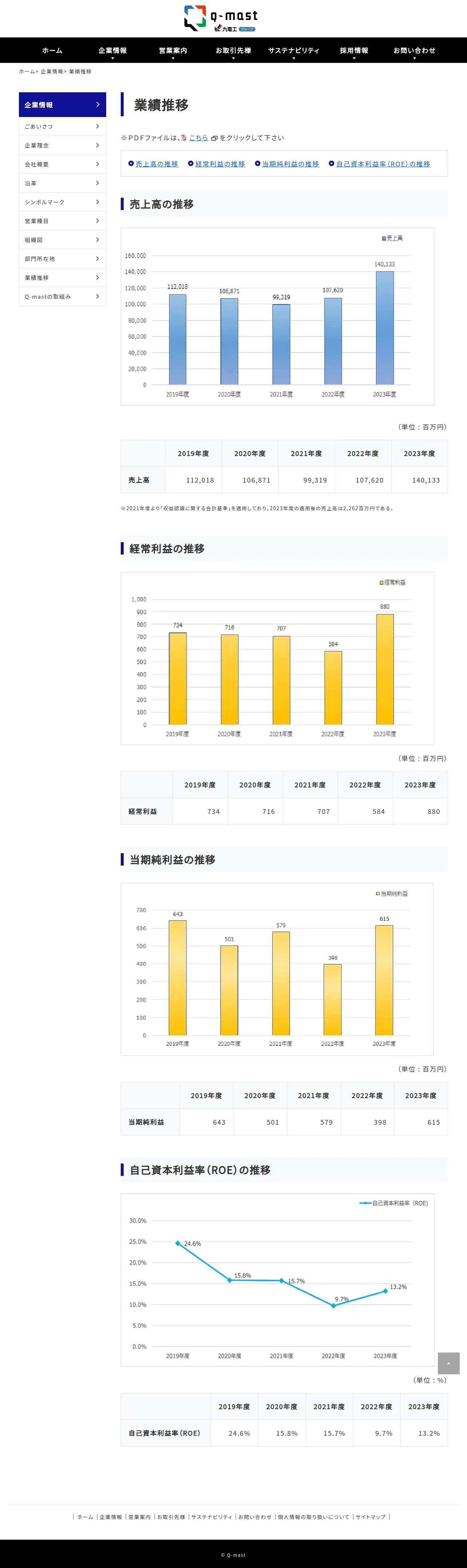Image resolution: width=467 pixels, height=1568 pixels.
Task: Open 部門所在地 in the sidebar
Action: 63,259
